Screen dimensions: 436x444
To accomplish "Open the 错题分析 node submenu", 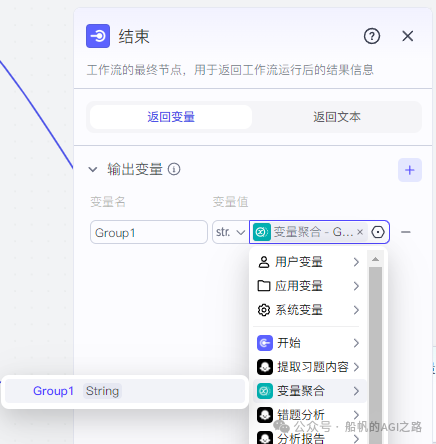I will coord(309,415).
